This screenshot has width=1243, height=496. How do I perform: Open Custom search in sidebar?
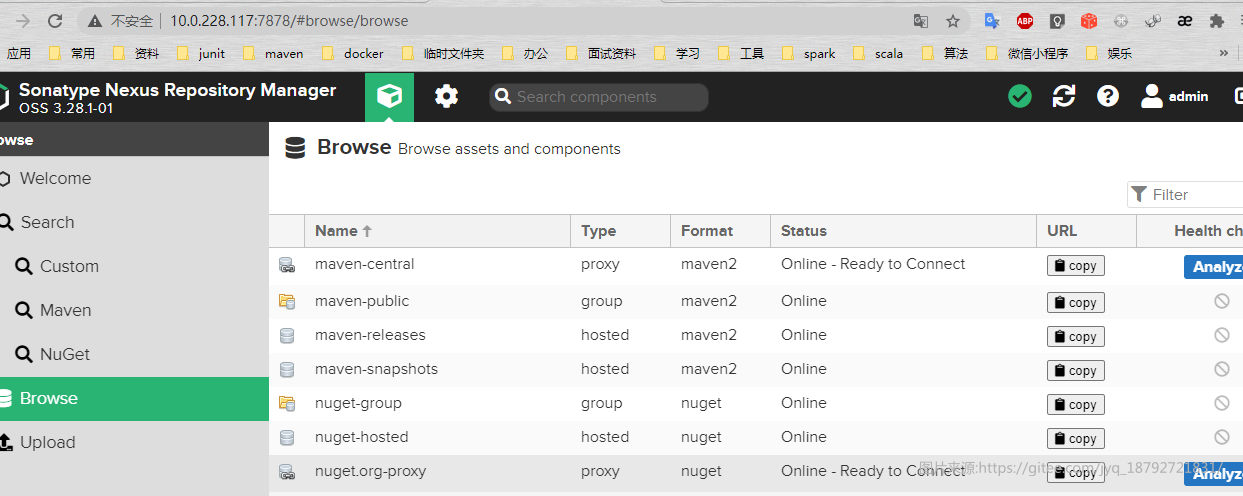[x=134, y=266]
